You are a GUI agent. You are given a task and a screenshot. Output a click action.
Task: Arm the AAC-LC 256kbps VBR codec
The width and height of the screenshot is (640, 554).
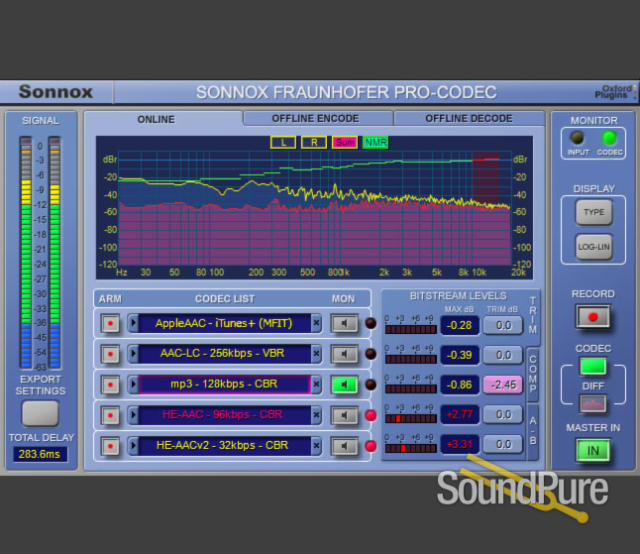110,354
